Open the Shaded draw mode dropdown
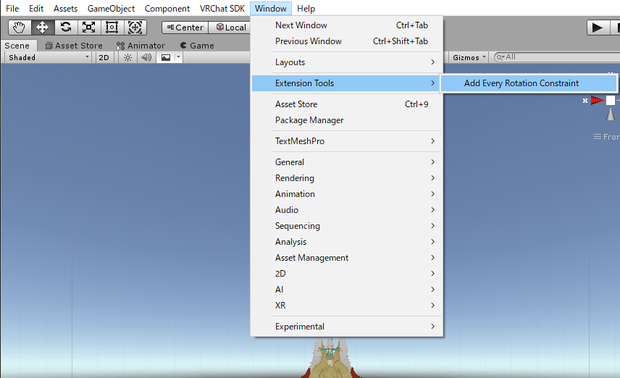The width and height of the screenshot is (620, 378). [x=48, y=58]
